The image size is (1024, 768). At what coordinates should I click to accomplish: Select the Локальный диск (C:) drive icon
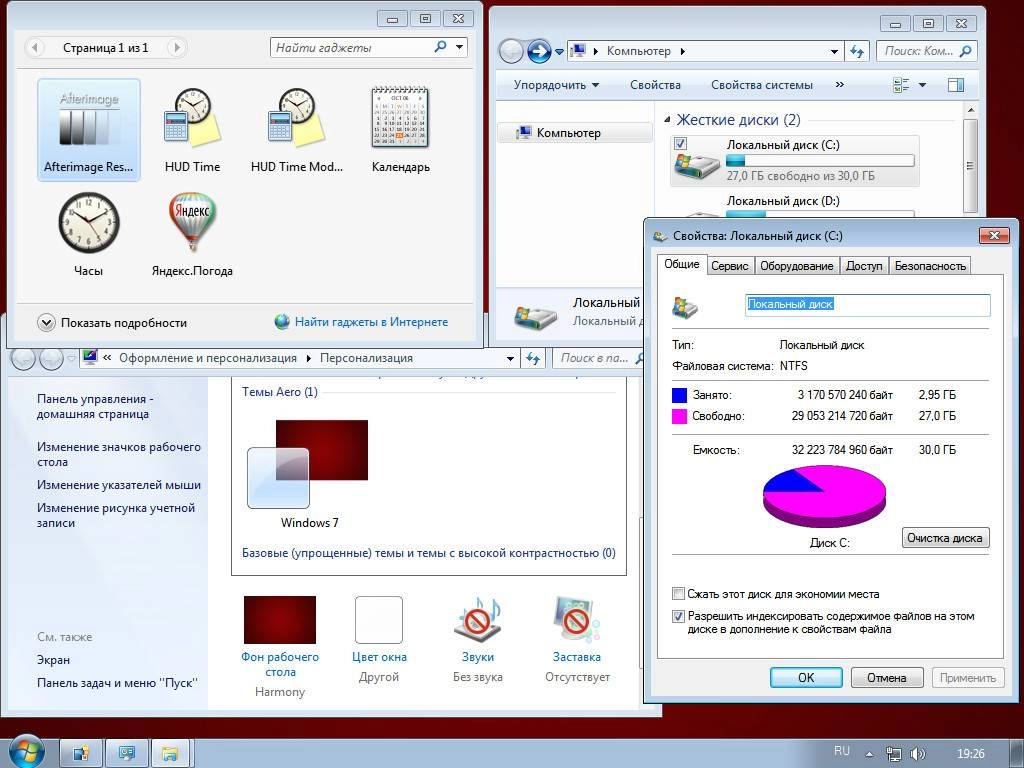696,165
